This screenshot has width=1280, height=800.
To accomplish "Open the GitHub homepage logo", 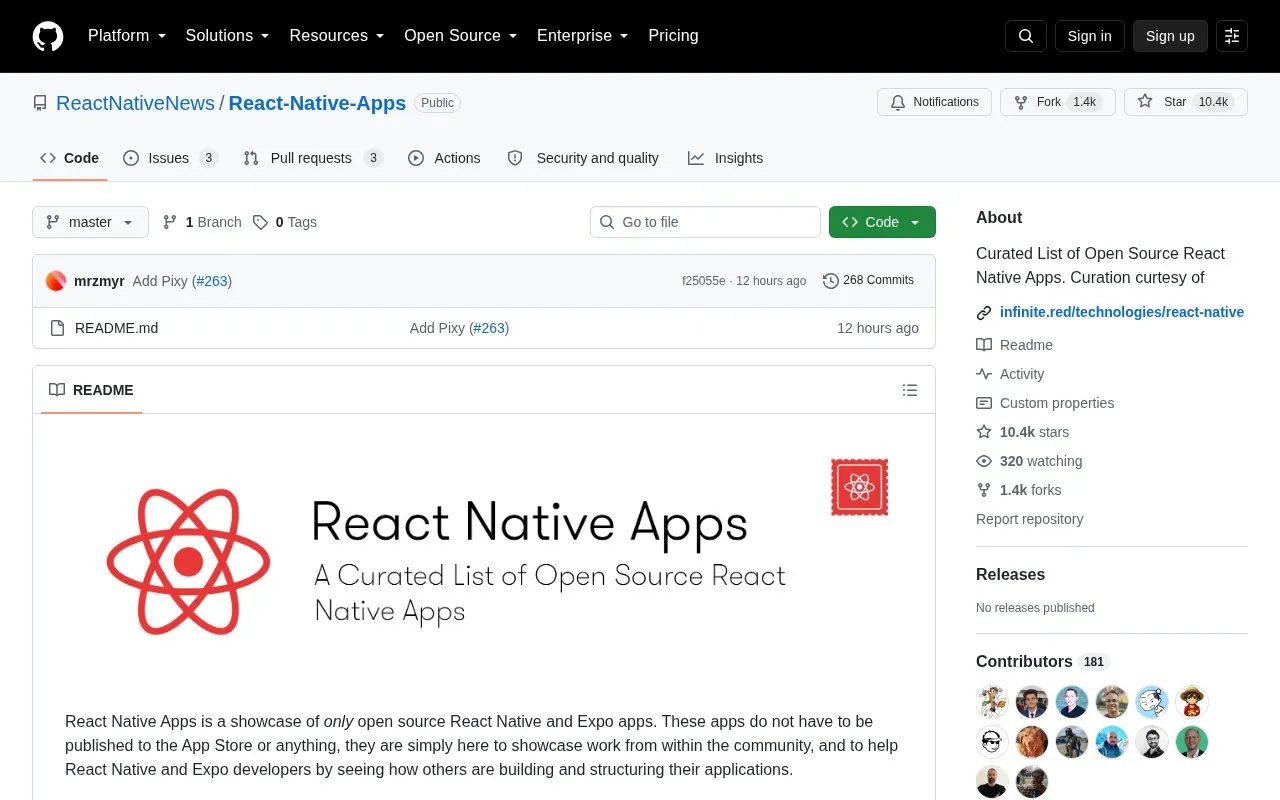I will click(48, 36).
